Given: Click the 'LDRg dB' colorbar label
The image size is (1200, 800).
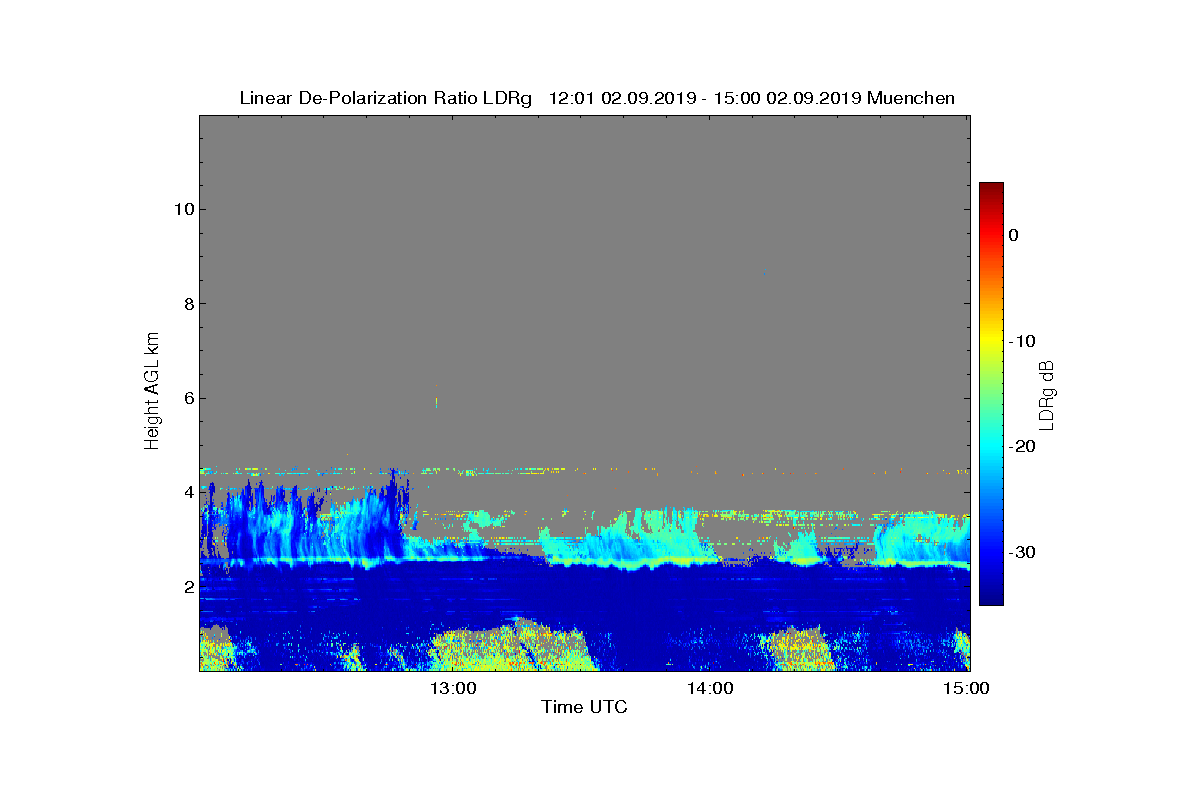Looking at the screenshot, I should pos(1047,394).
